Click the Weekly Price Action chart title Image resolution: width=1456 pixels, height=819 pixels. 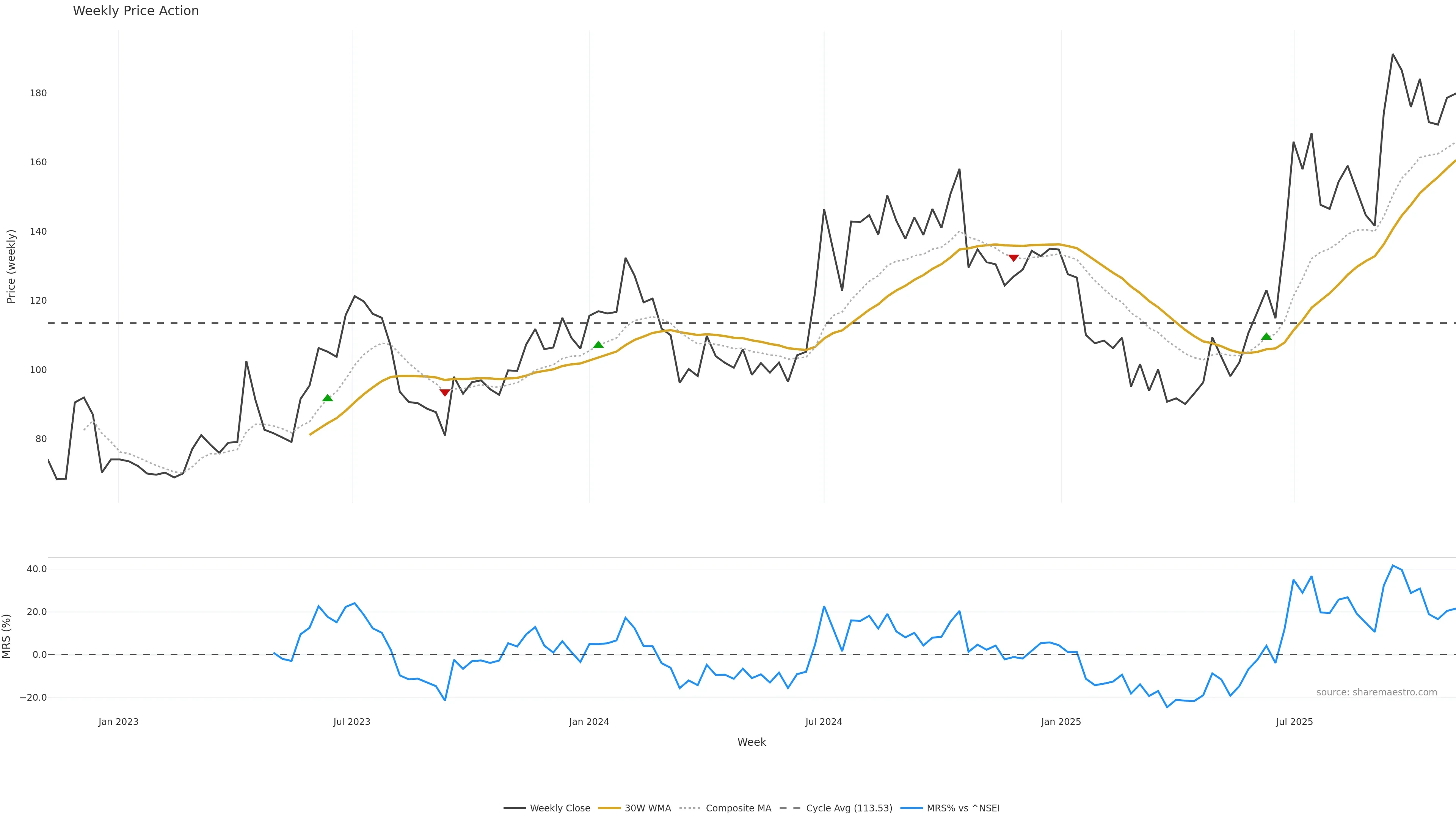pyautogui.click(x=136, y=11)
